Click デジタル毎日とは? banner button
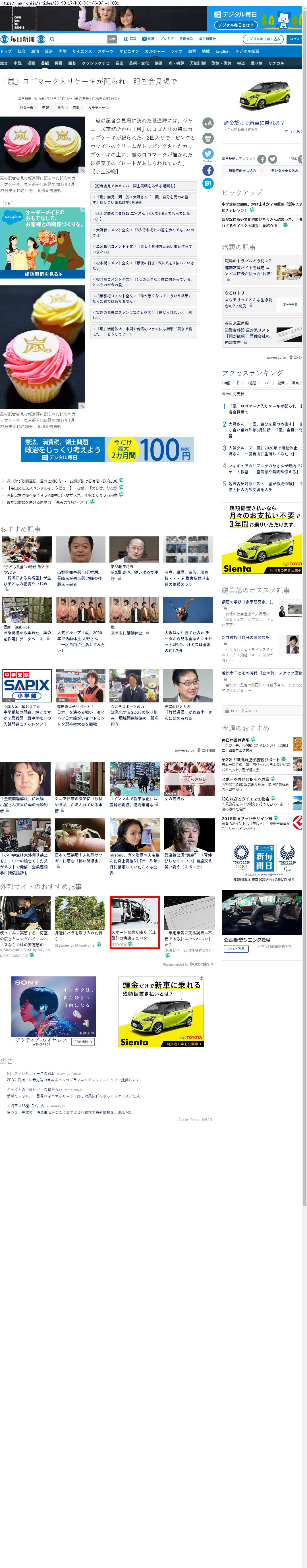The image size is (307, 1568). tap(236, 25)
